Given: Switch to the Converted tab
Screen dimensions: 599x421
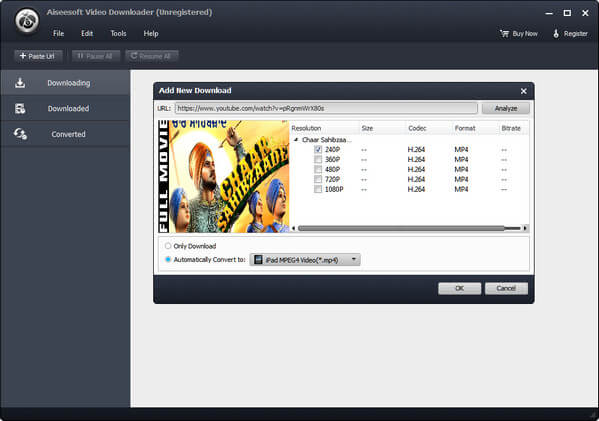Looking at the screenshot, I should click(x=65, y=134).
